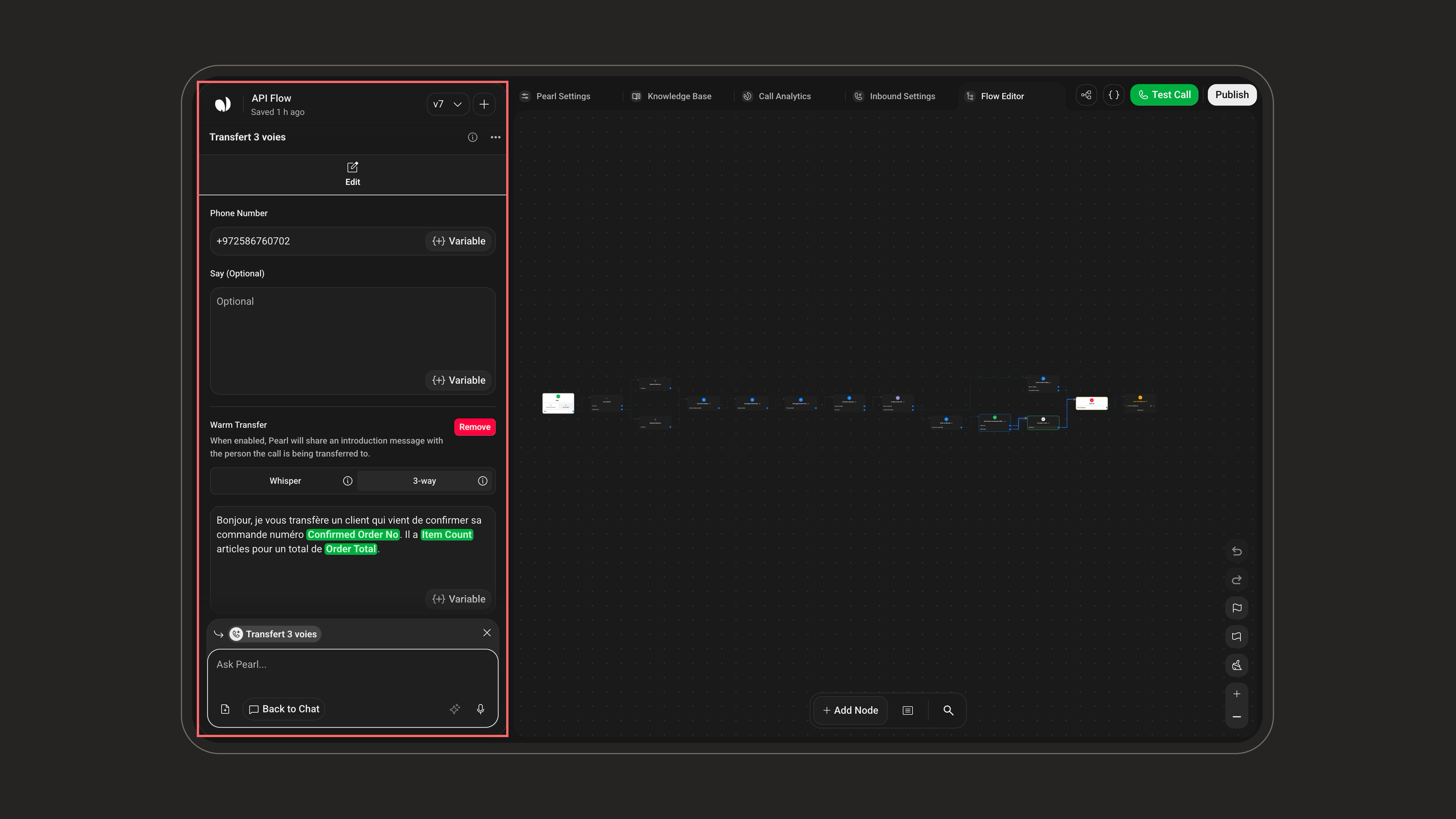Open the share flow icon in top bar
1456x819 pixels.
click(1086, 95)
